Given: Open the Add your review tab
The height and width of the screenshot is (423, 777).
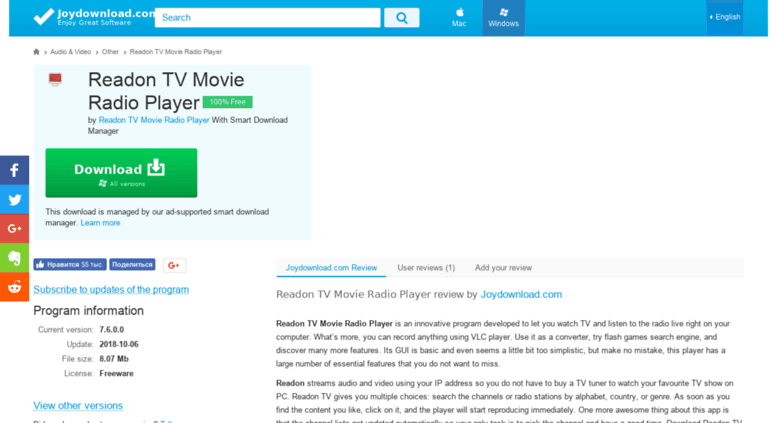Looking at the screenshot, I should (x=503, y=267).
